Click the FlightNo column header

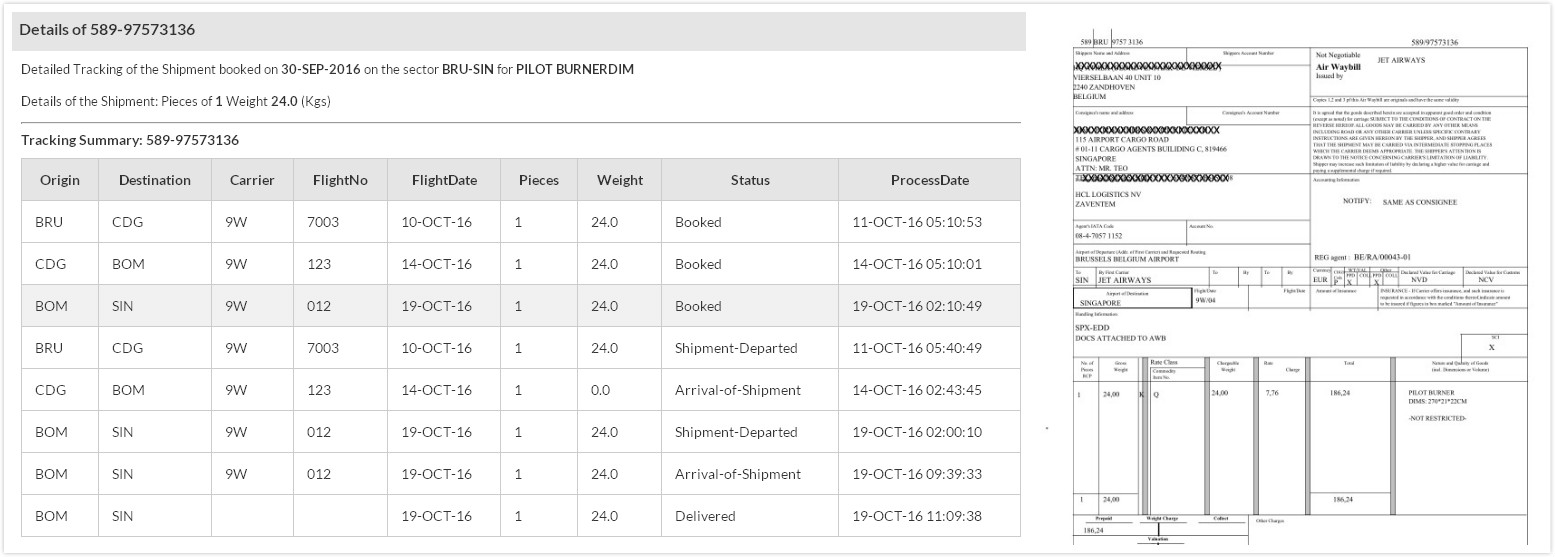coord(340,180)
